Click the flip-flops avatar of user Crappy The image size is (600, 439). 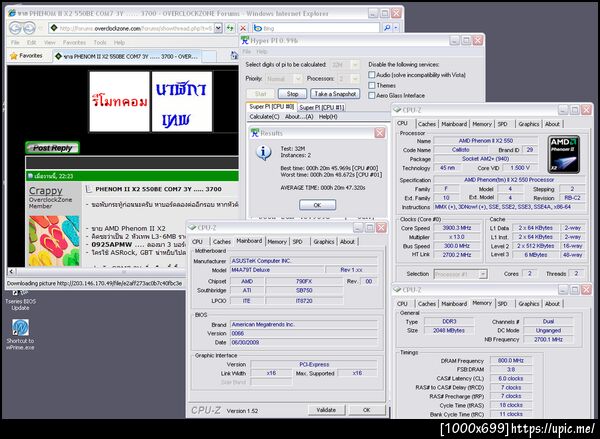point(54,241)
